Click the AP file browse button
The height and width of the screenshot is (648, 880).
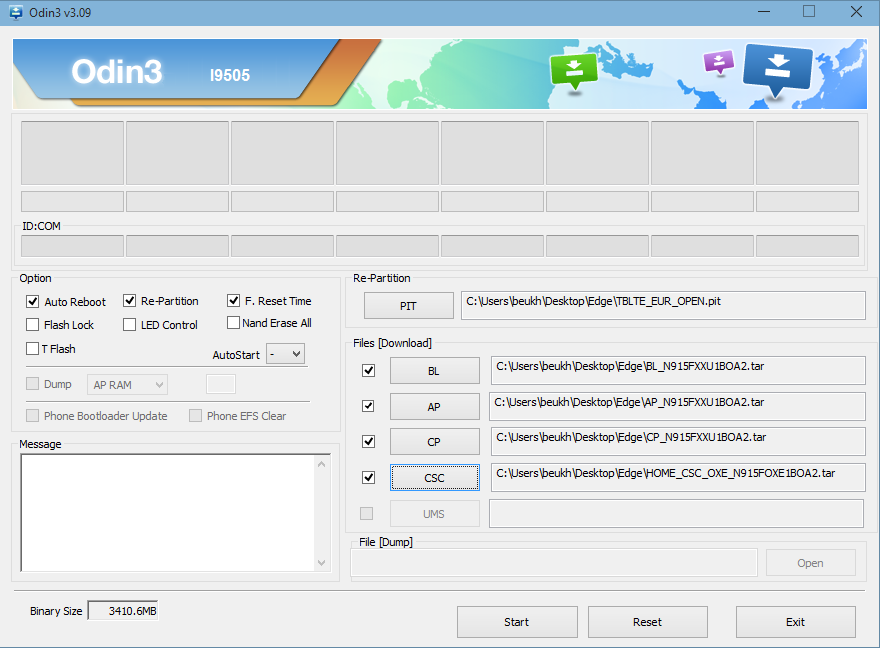click(434, 407)
